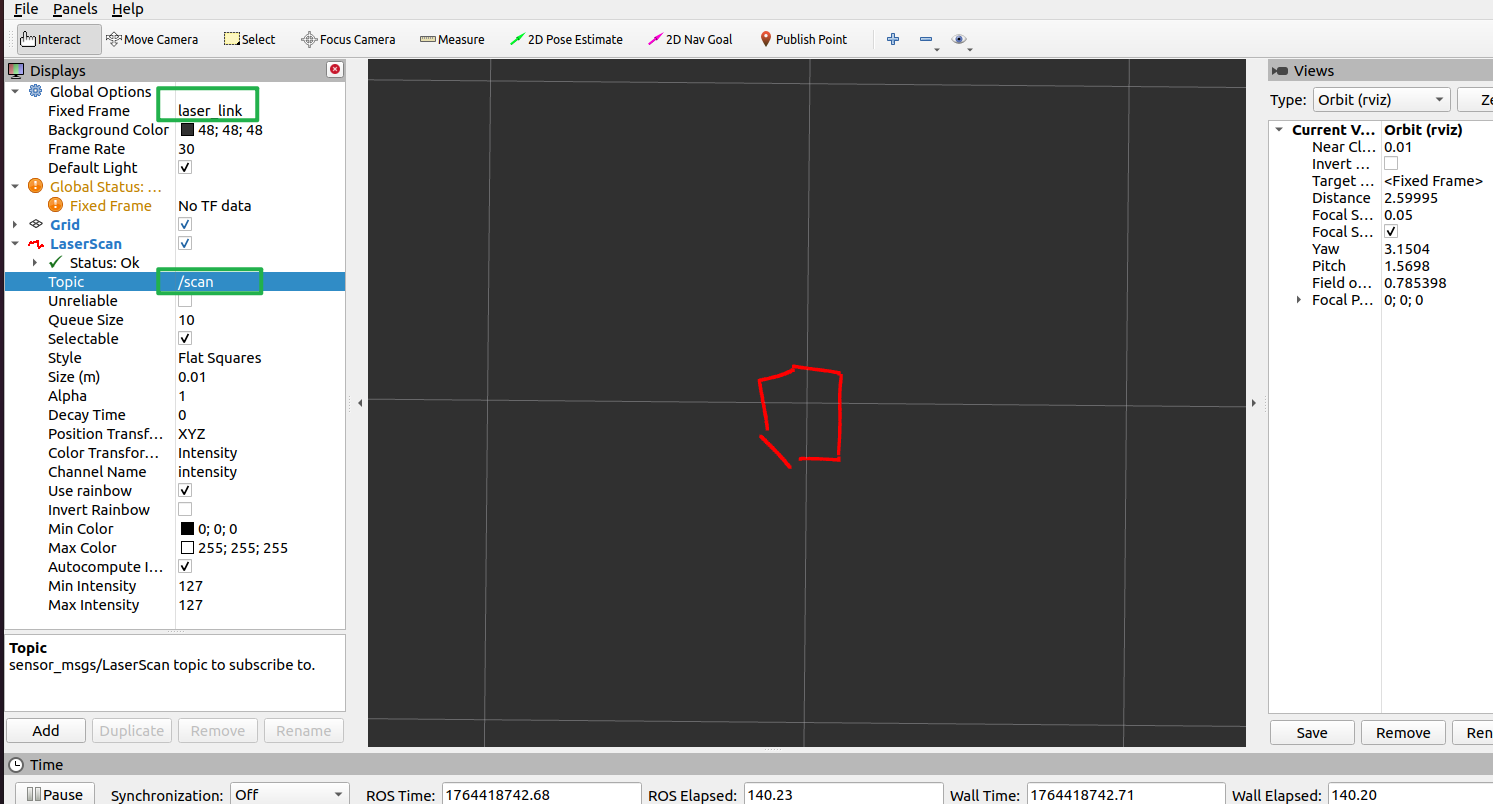The height and width of the screenshot is (804, 1493).
Task: Pick the Measure tool
Action: [452, 40]
